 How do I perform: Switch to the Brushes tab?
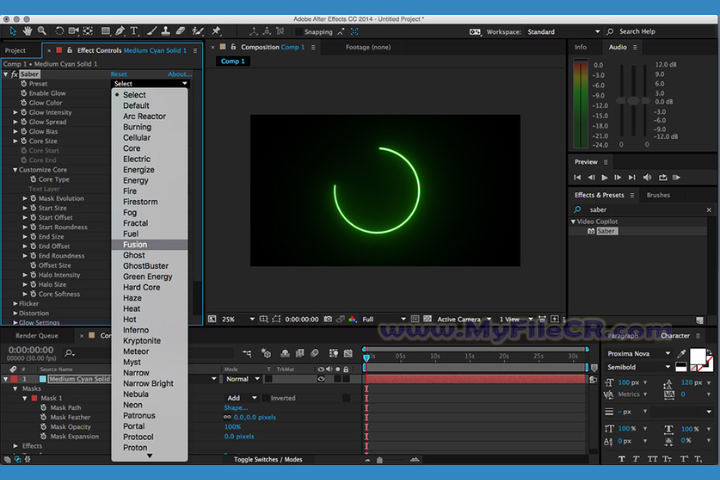point(658,195)
